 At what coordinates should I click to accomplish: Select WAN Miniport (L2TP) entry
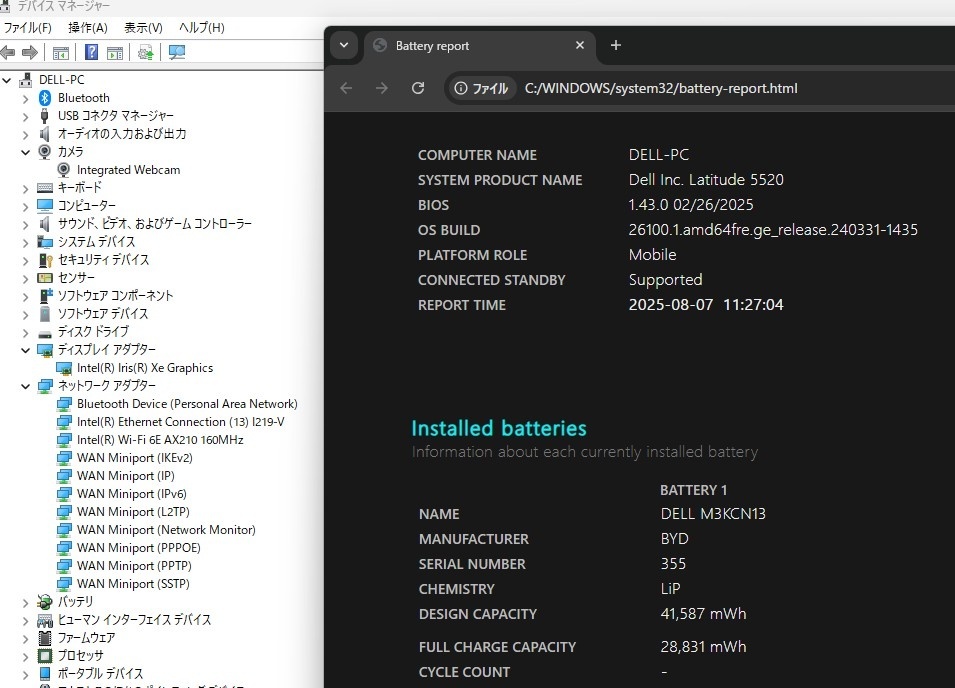[133, 511]
